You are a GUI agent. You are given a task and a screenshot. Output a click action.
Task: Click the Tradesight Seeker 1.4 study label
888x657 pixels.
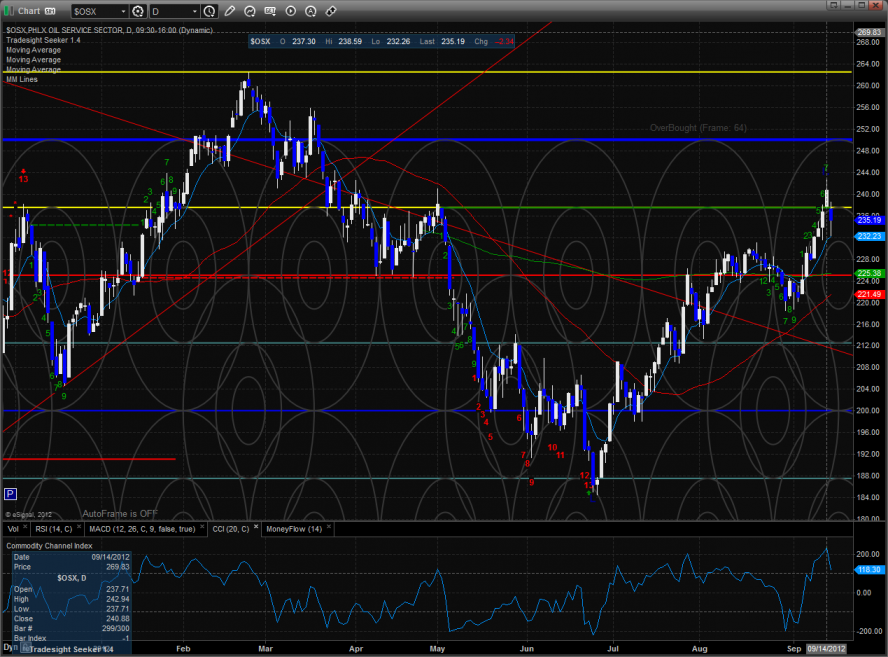[39, 41]
